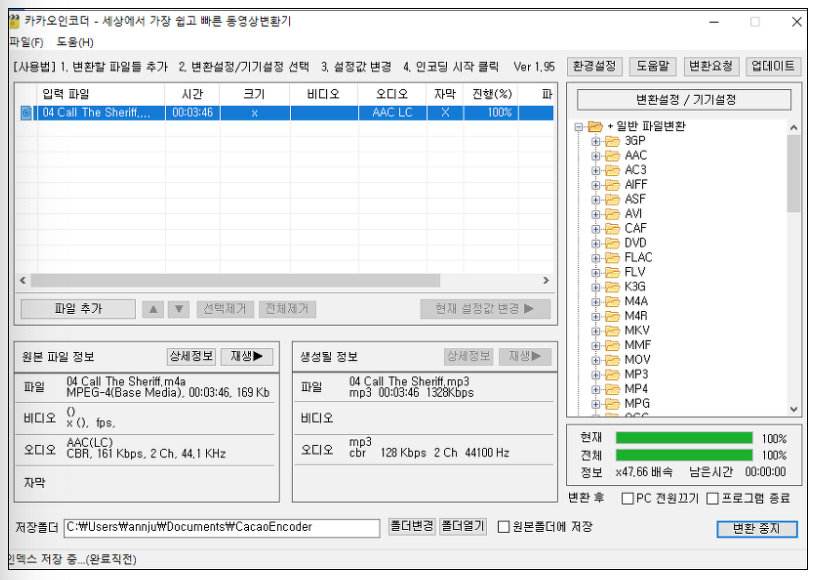Click the move-down triangle button
Screen dimensions: 816x580
178,309
